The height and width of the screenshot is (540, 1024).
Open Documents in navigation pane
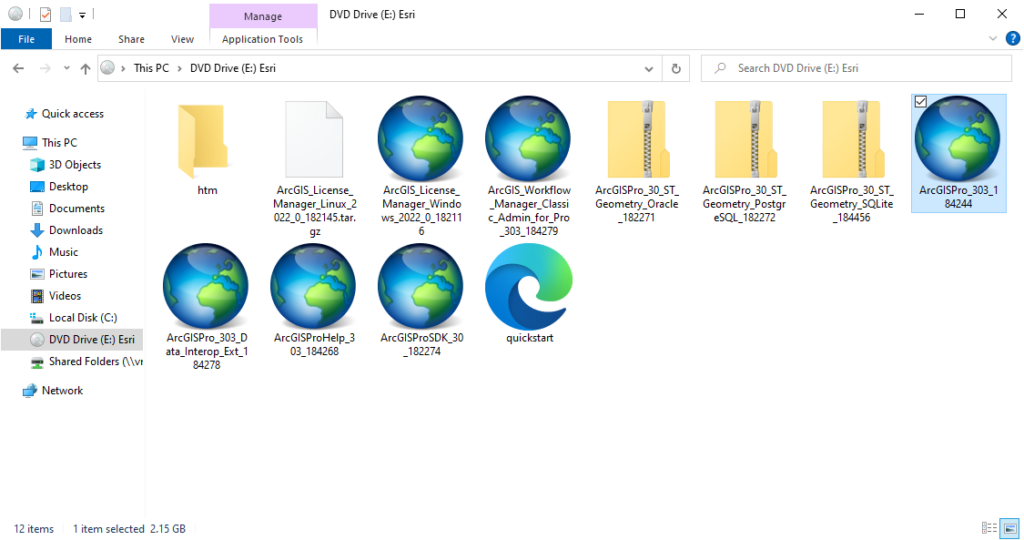pyautogui.click(x=76, y=208)
